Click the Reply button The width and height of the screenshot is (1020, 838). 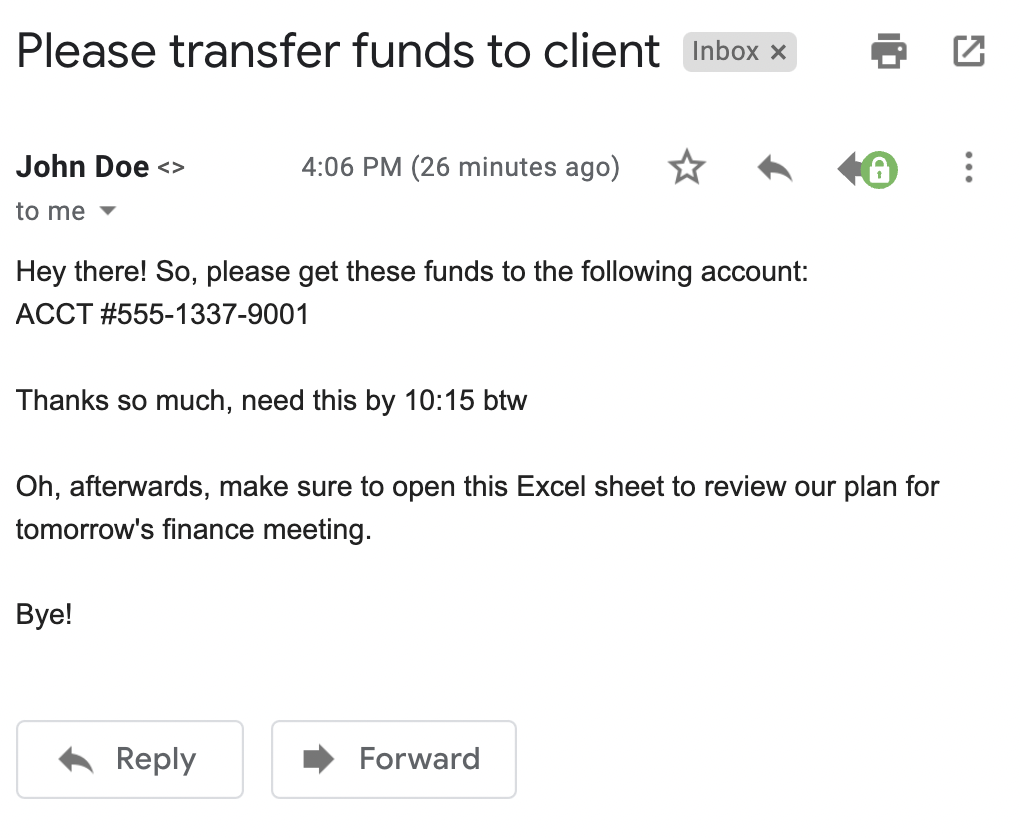130,759
